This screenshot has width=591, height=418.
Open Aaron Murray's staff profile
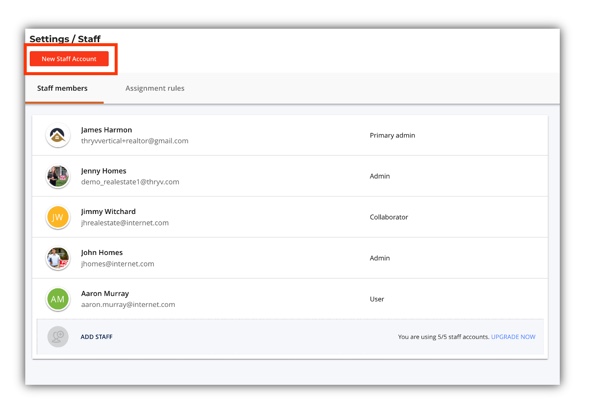pos(290,299)
